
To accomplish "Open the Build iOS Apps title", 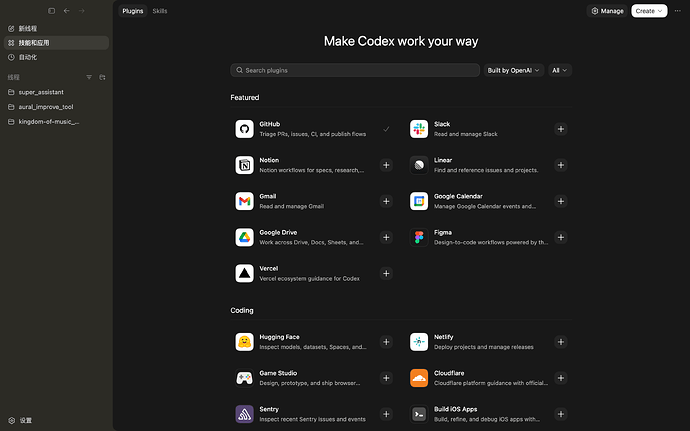I will click(455, 409).
